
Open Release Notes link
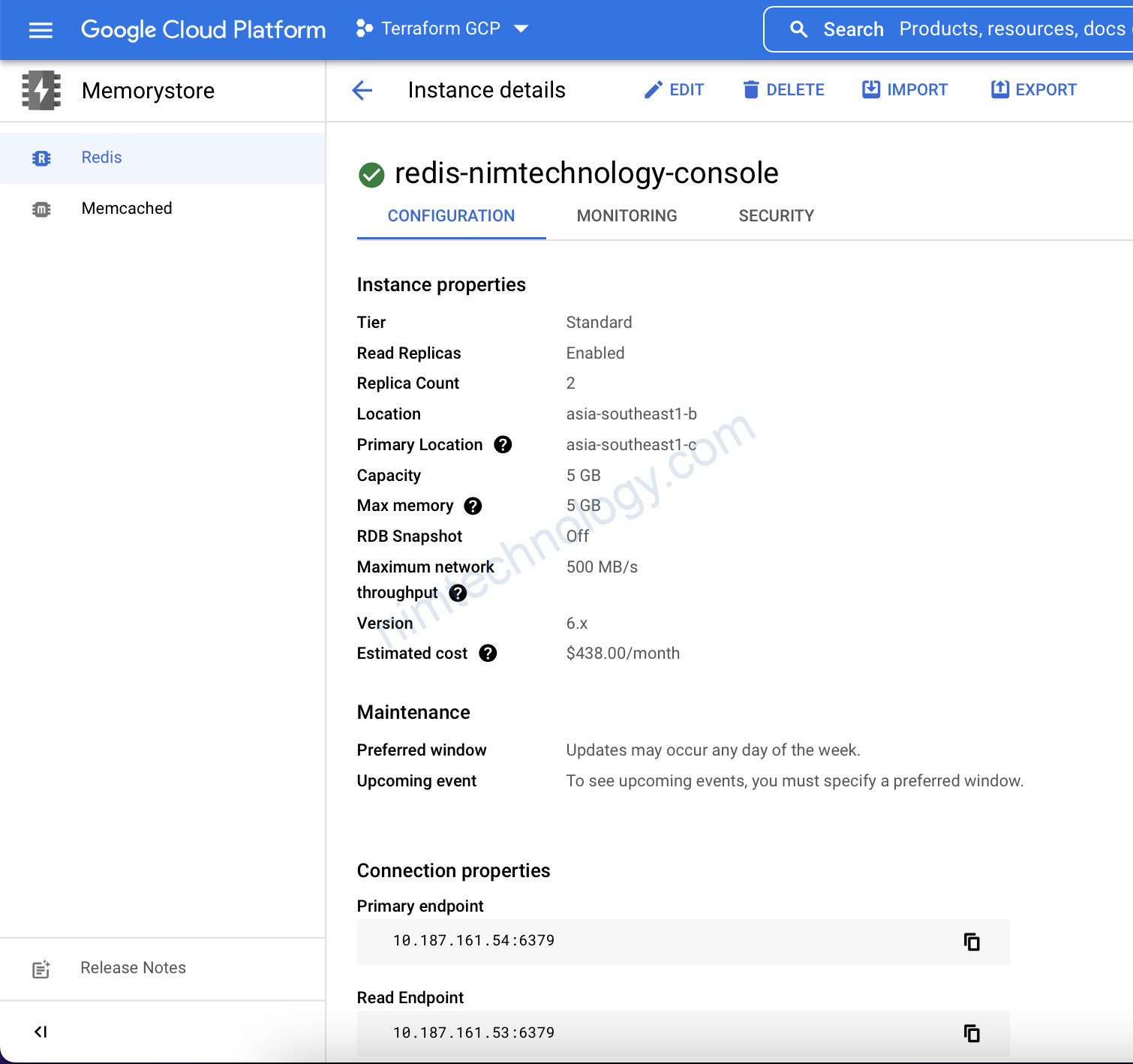pyautogui.click(x=133, y=968)
